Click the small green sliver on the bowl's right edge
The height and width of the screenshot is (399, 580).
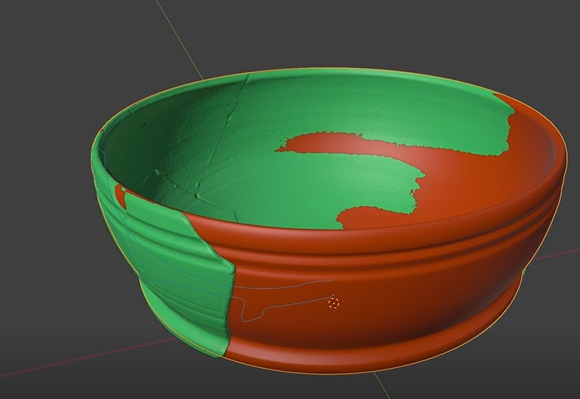pyautogui.click(x=524, y=272)
